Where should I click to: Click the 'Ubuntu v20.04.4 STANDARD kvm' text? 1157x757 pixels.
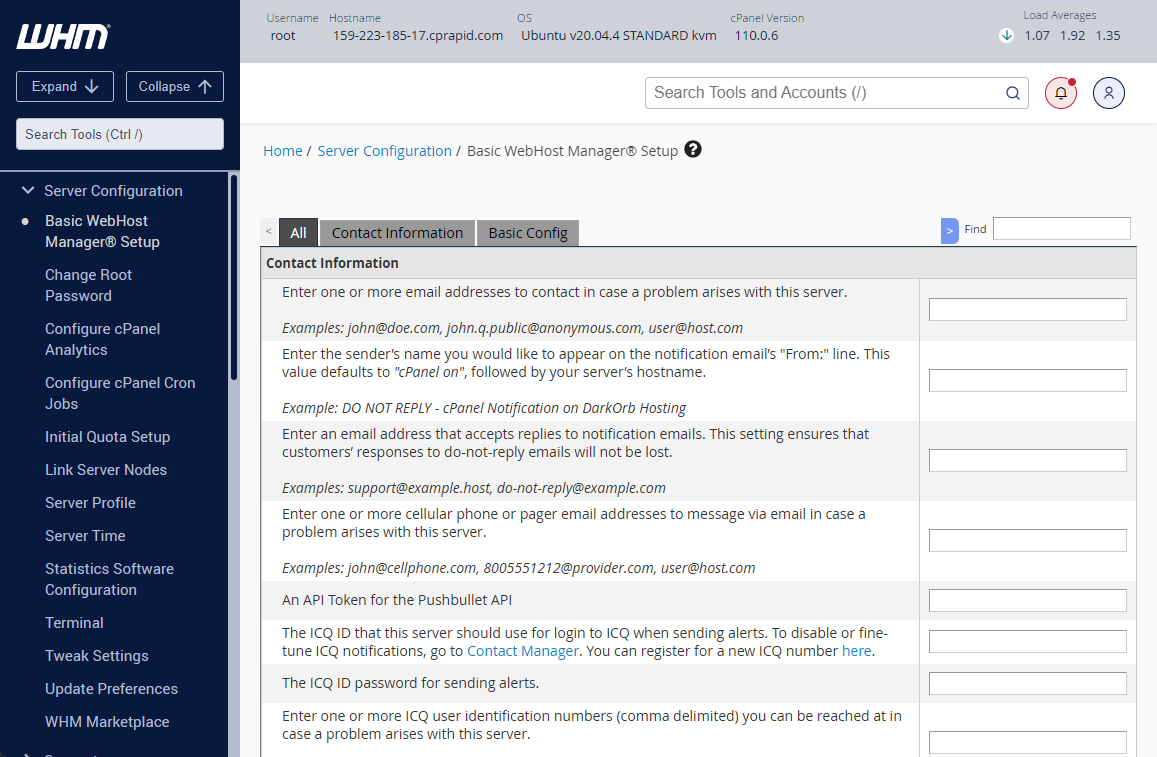pyautogui.click(x=618, y=35)
